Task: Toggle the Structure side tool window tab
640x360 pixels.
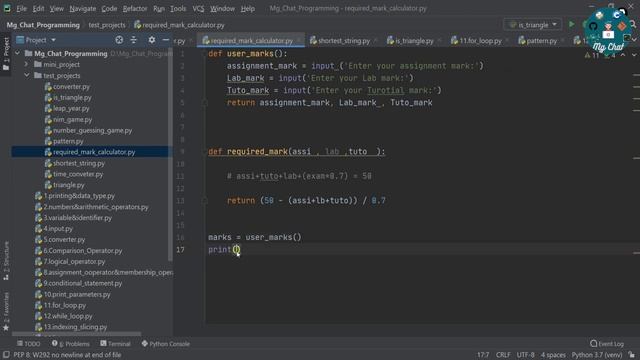Action: [6, 260]
